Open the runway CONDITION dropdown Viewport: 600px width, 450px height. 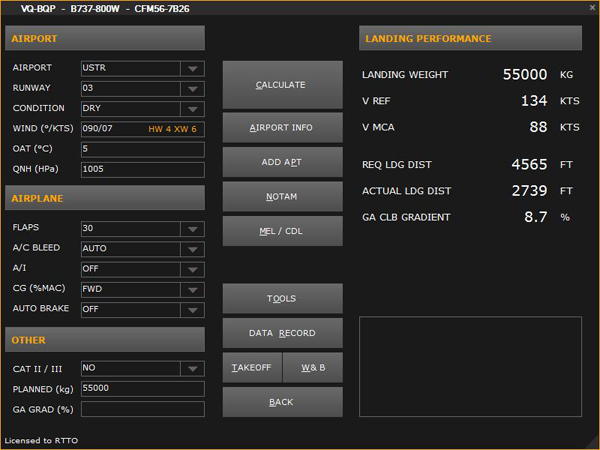tap(191, 109)
